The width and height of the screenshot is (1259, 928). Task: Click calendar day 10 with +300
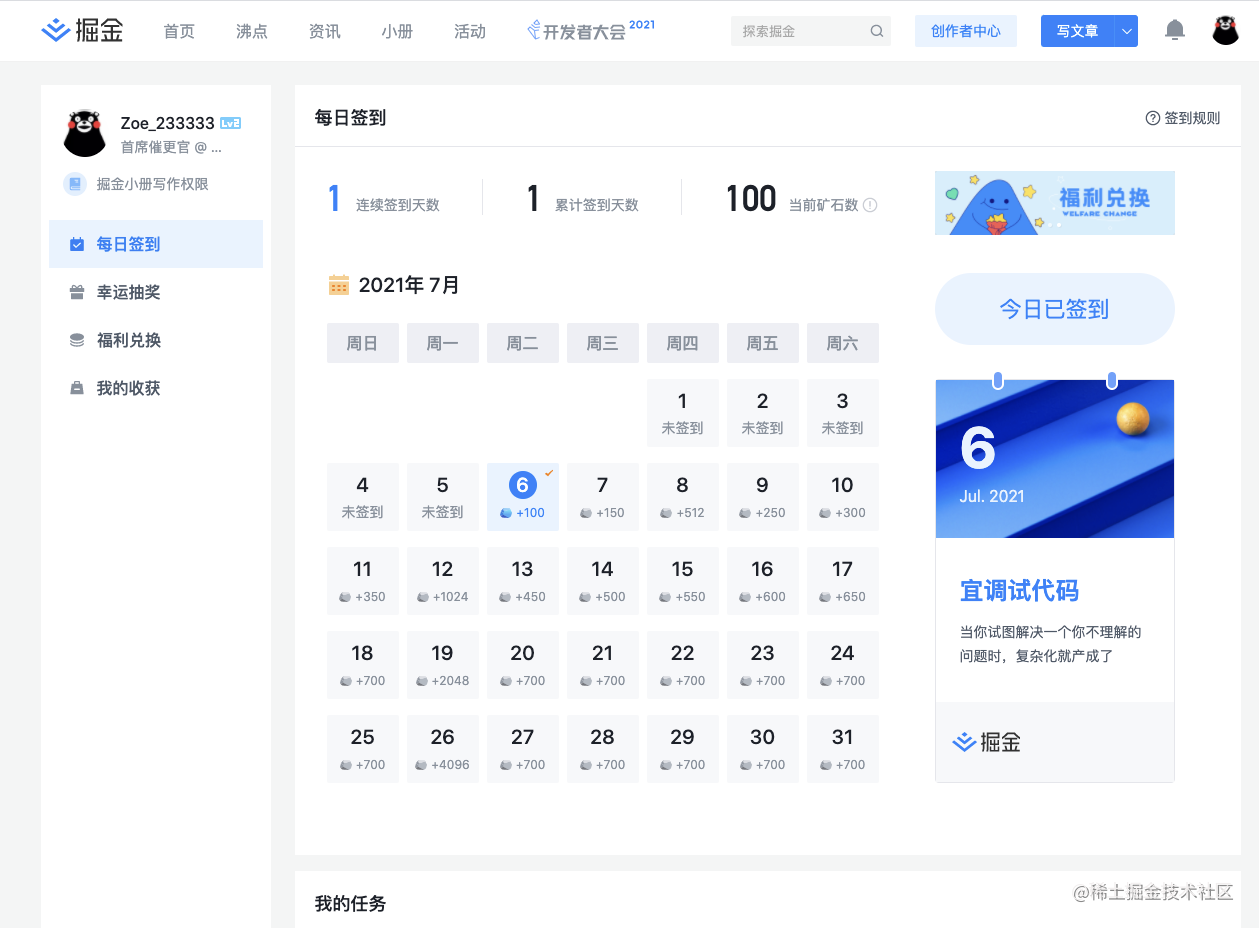(x=843, y=497)
